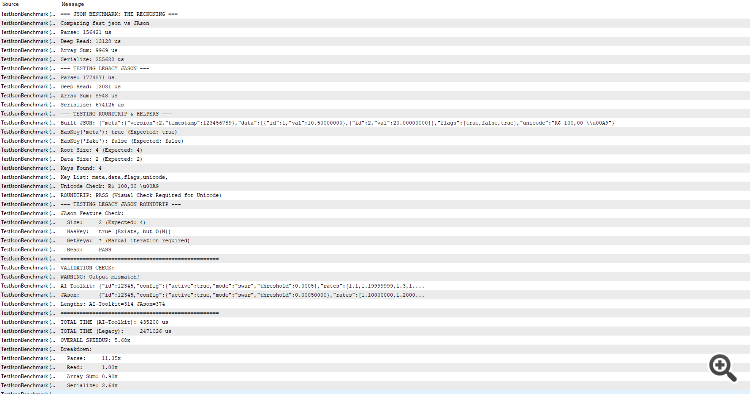
Task: Select the 'JSON BENCHMARK: THE RECKONING' log row
Action: click(375, 14)
